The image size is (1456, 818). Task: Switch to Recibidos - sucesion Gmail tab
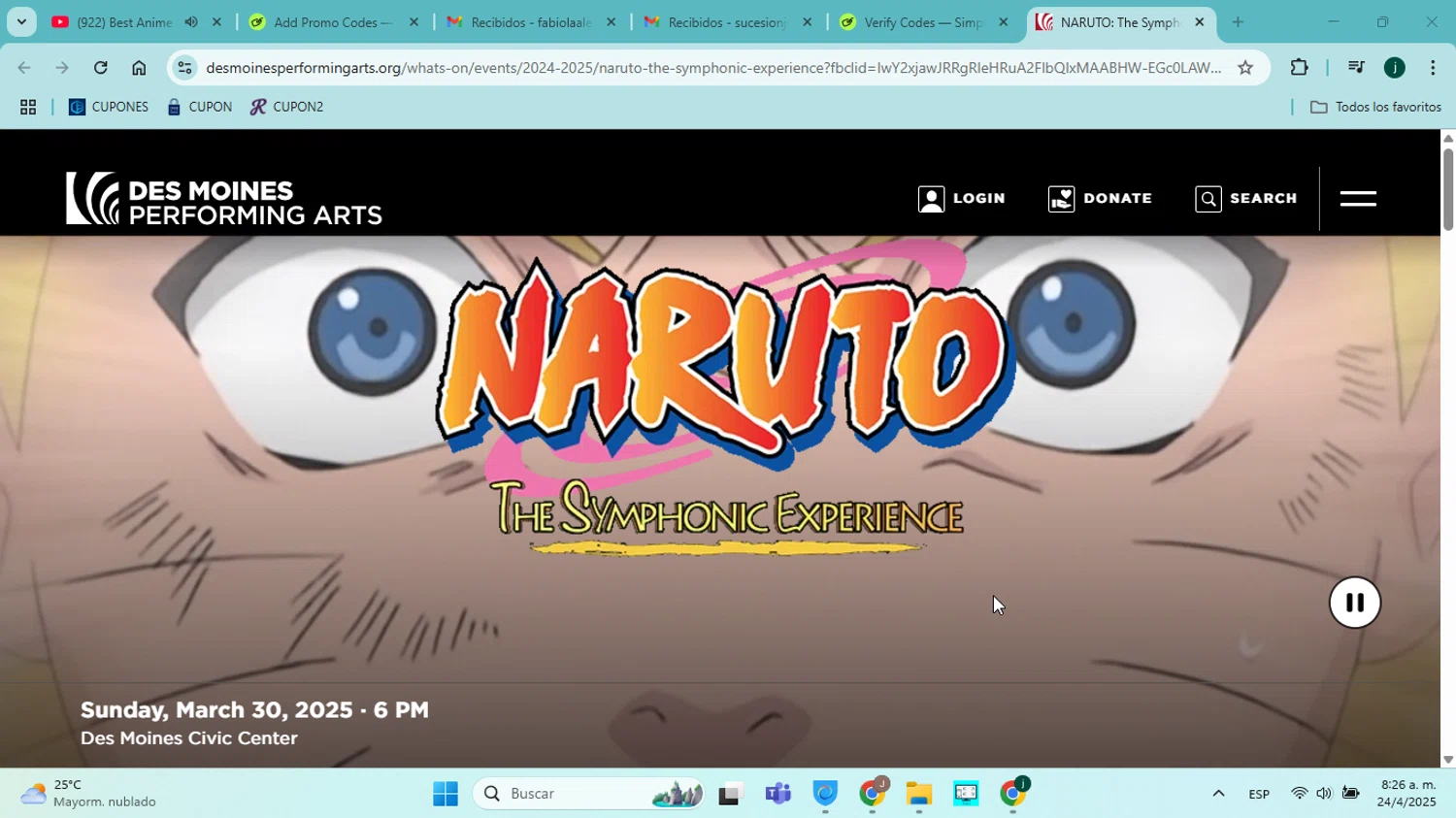point(727,21)
